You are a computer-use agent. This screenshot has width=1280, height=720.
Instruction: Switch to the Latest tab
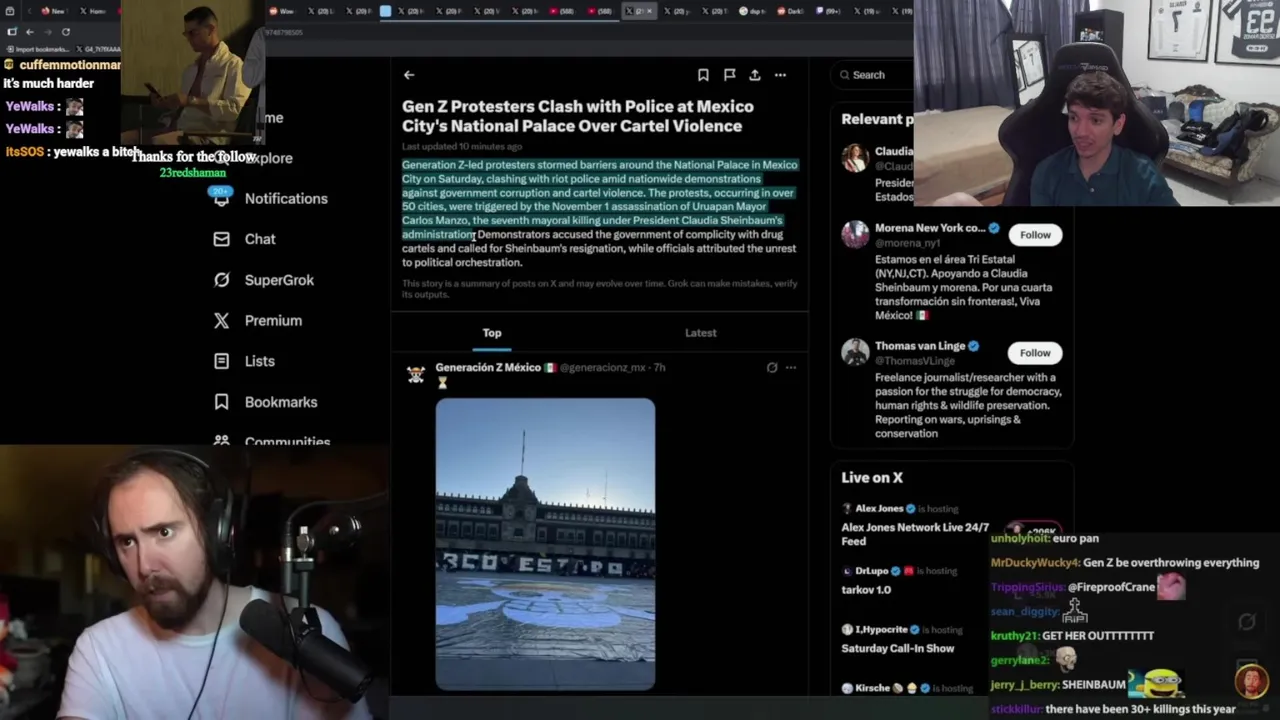(x=701, y=333)
